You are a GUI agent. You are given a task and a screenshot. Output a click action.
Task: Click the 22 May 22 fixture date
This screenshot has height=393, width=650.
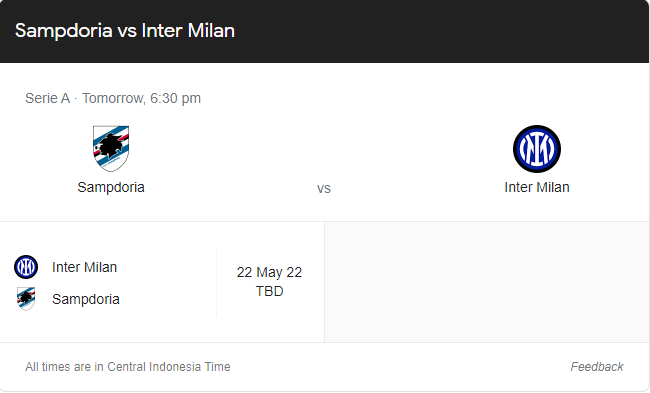(269, 272)
